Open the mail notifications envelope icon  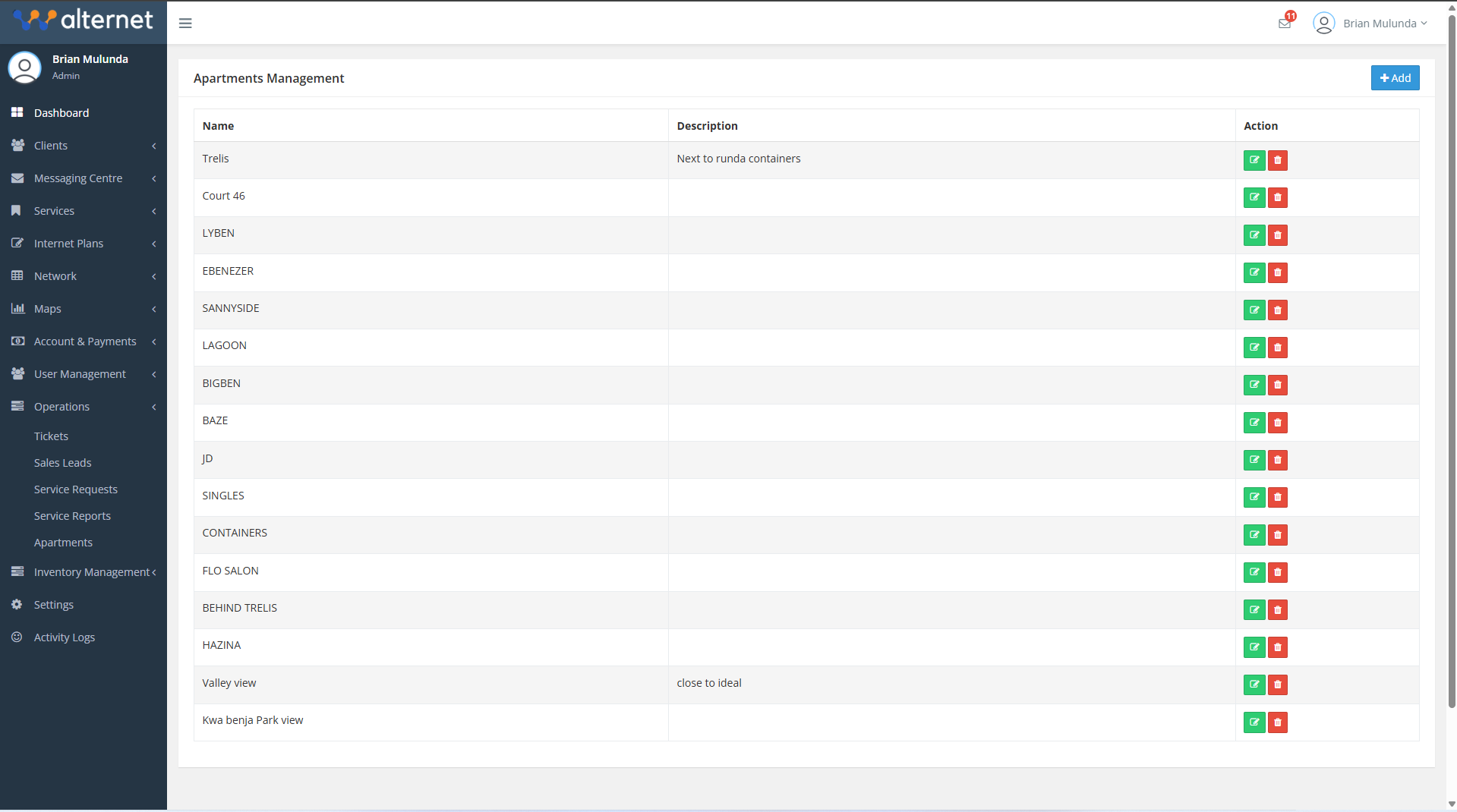click(1284, 24)
